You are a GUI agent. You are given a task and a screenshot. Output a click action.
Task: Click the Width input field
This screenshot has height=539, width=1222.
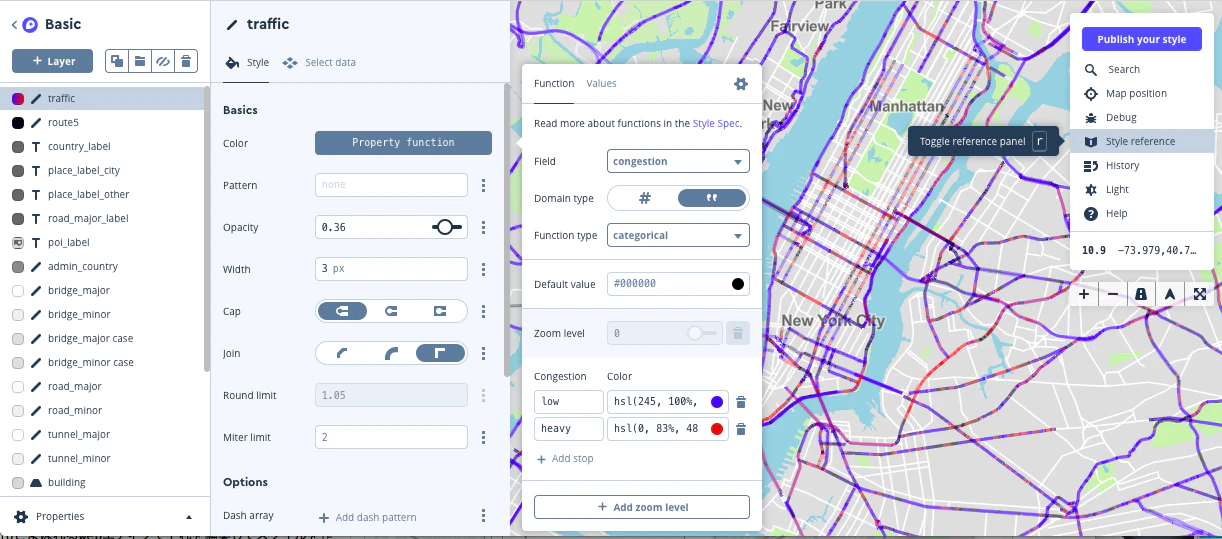(391, 269)
